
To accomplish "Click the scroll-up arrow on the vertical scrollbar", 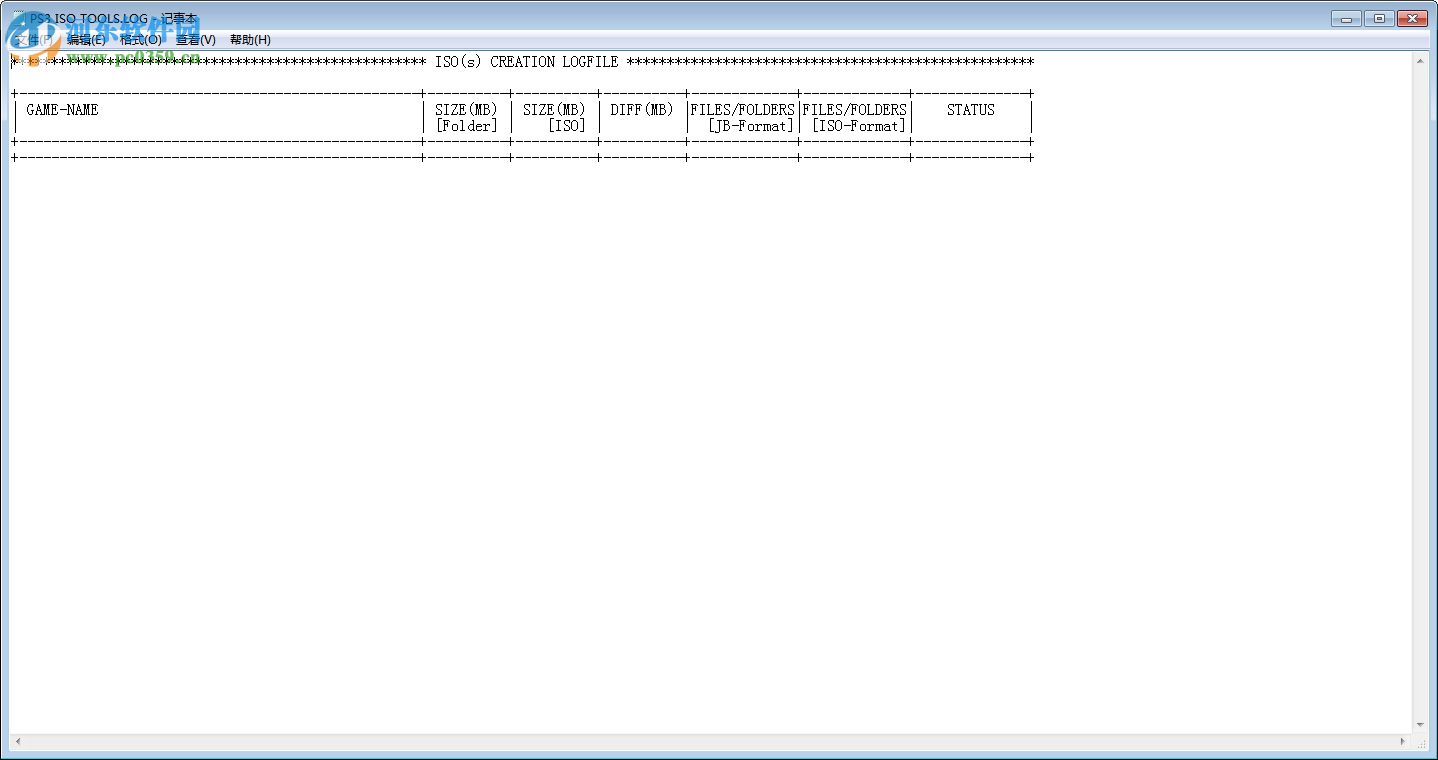I will [1422, 60].
